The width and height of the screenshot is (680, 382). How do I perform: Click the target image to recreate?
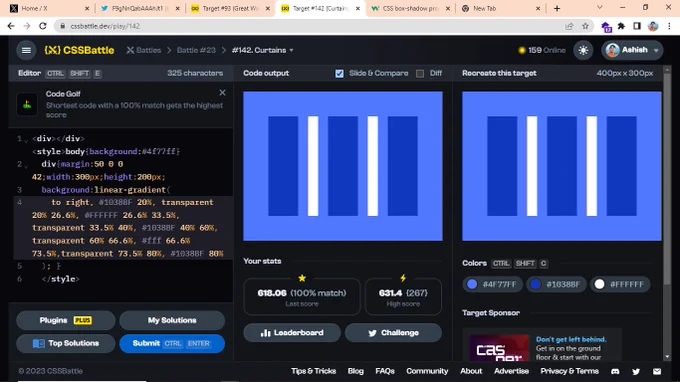[562, 166]
